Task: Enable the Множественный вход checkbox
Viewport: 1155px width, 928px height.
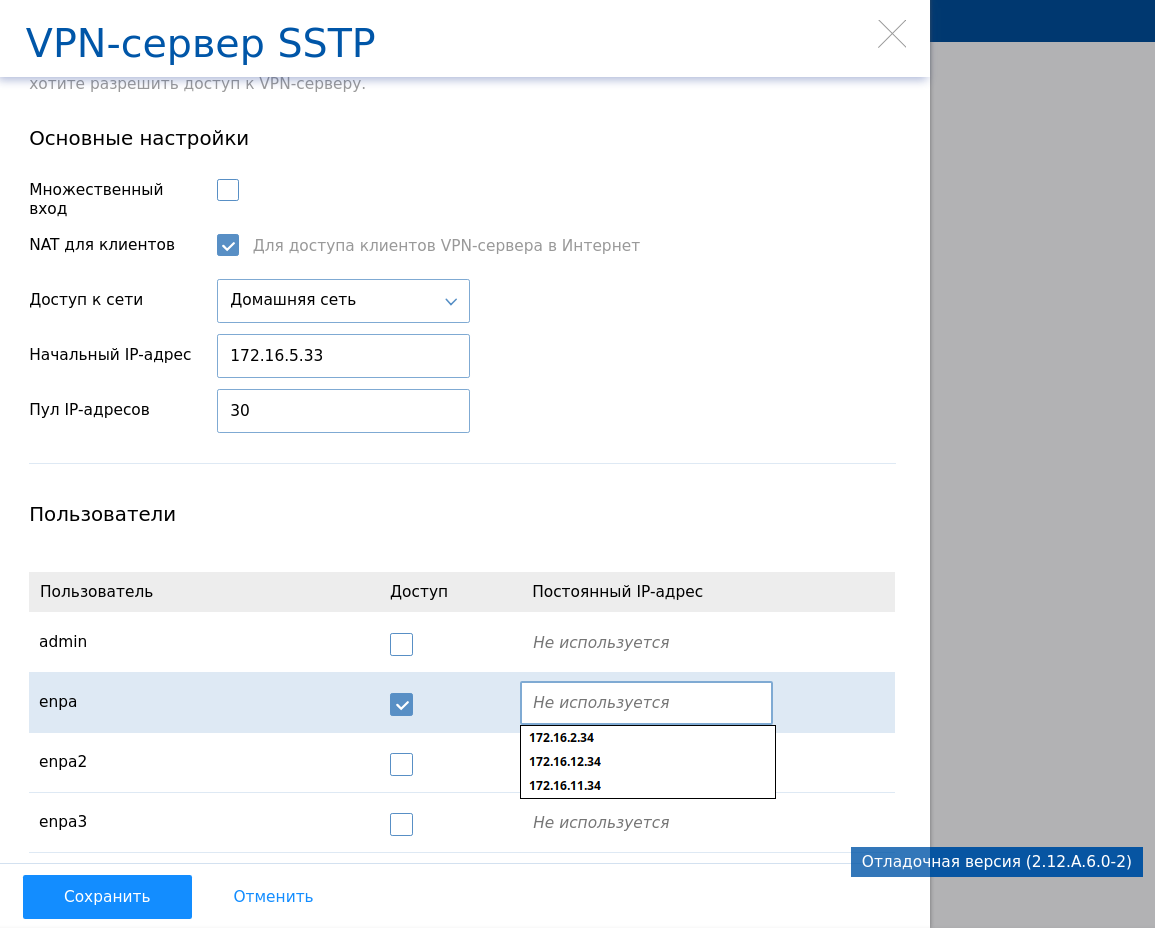Action: 228,190
